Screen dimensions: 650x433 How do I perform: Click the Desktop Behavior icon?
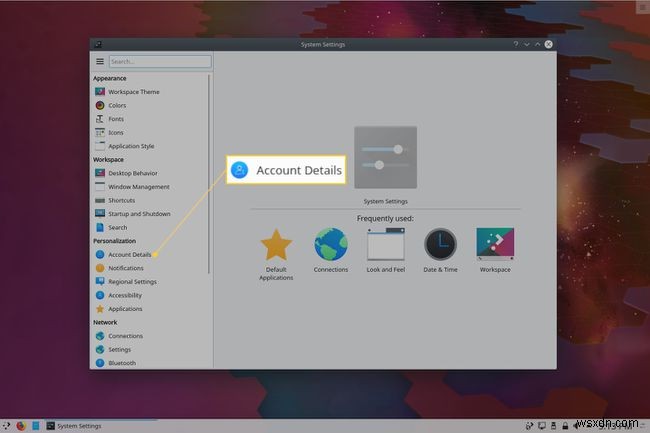(x=100, y=173)
